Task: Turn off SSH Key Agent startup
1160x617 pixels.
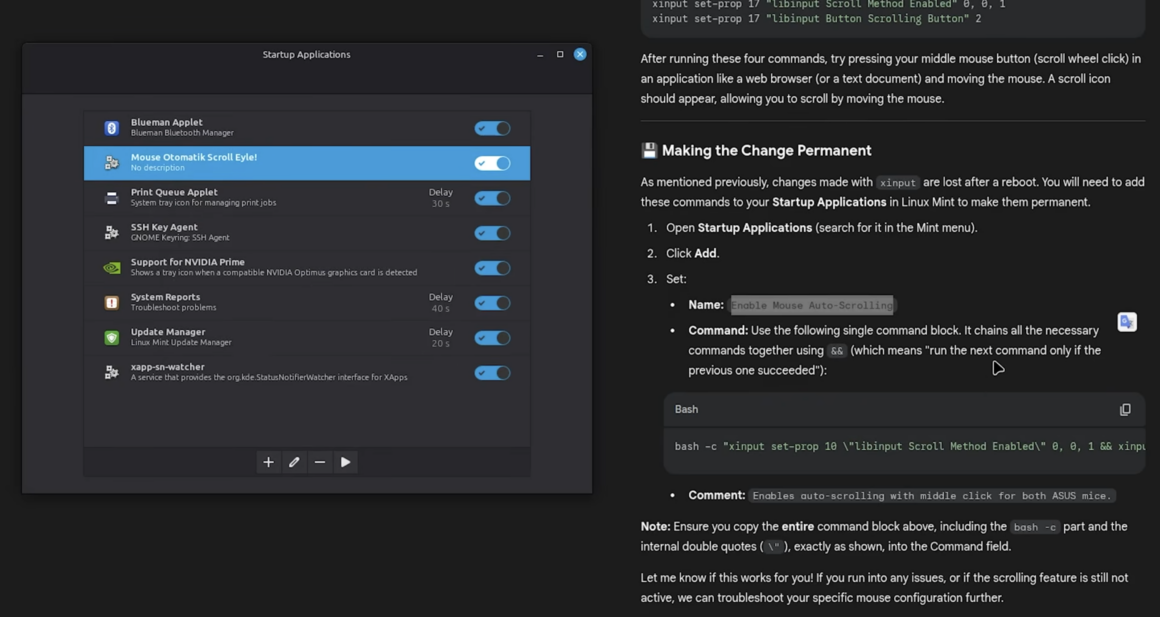Action: pyautogui.click(x=492, y=233)
